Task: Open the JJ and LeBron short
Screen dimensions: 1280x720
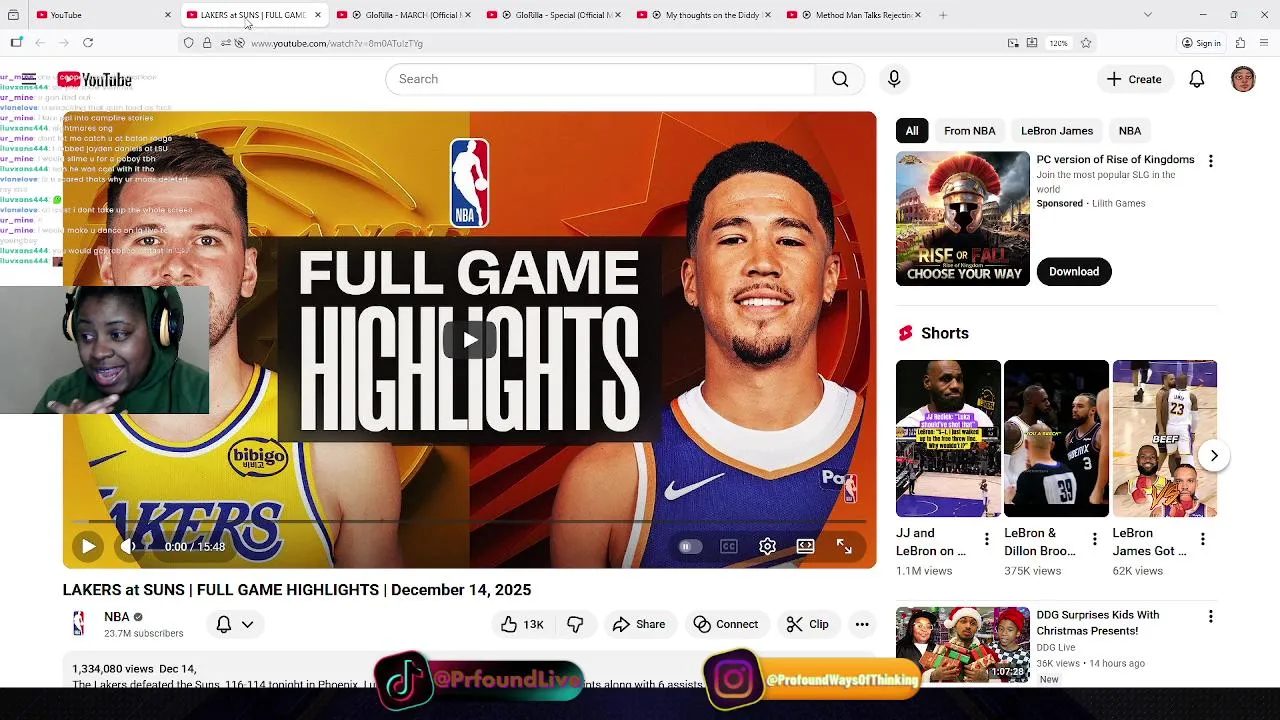Action: tap(948, 438)
